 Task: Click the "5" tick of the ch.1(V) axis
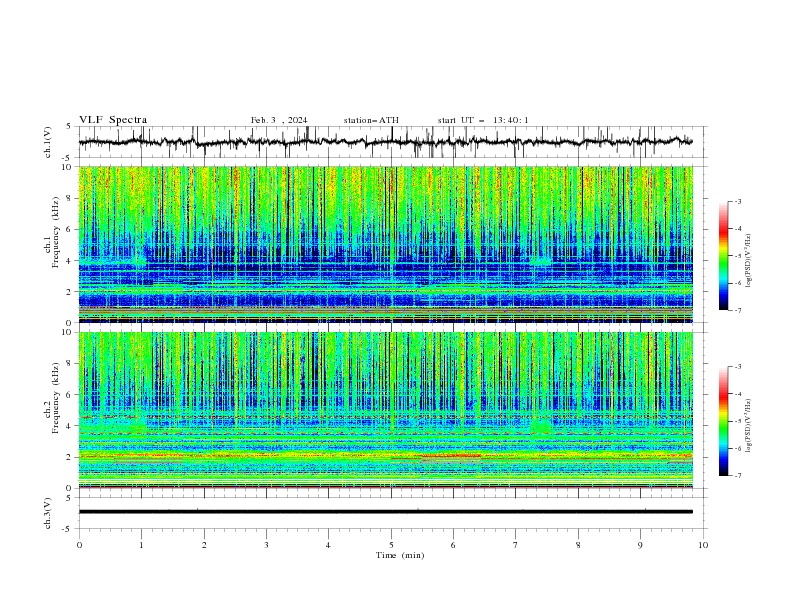coord(69,127)
